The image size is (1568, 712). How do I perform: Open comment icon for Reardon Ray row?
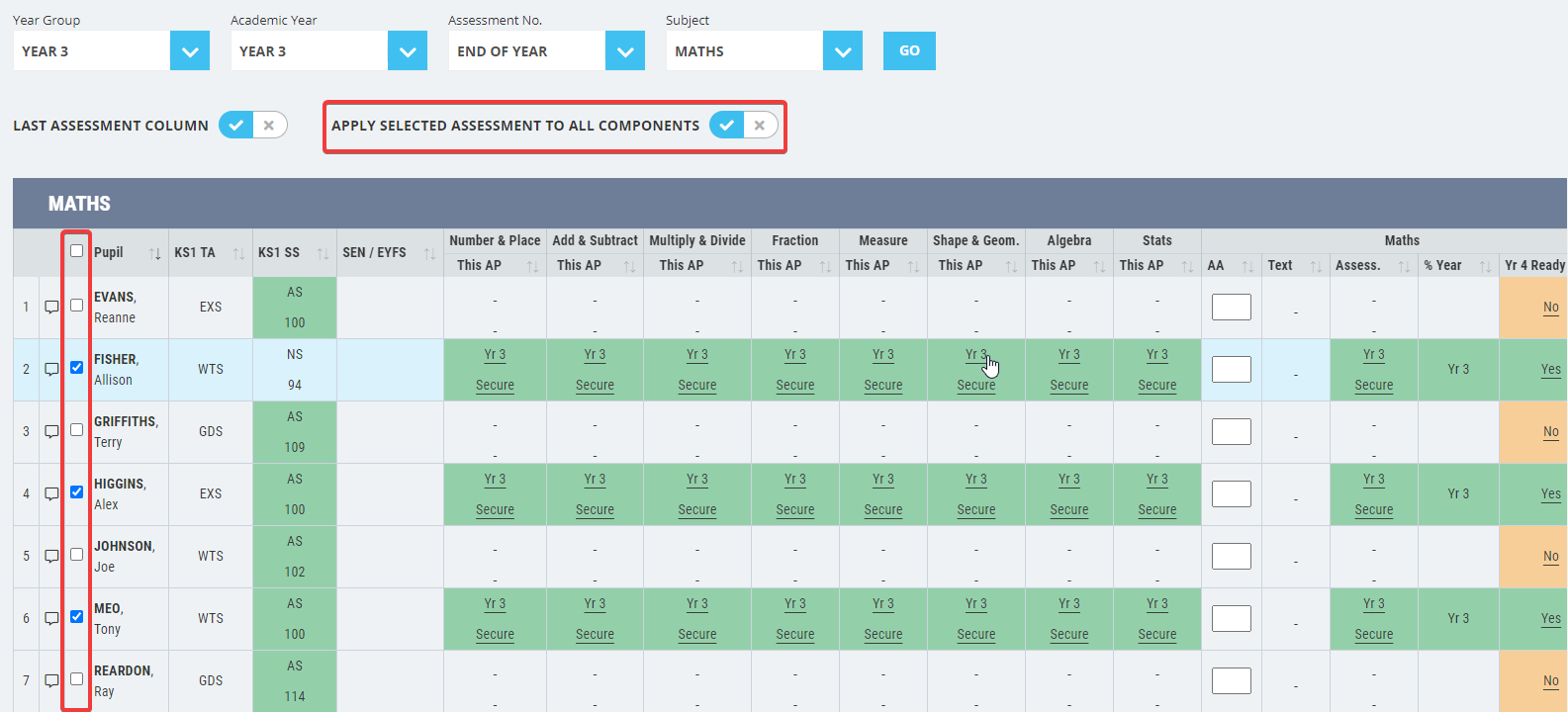tap(51, 680)
